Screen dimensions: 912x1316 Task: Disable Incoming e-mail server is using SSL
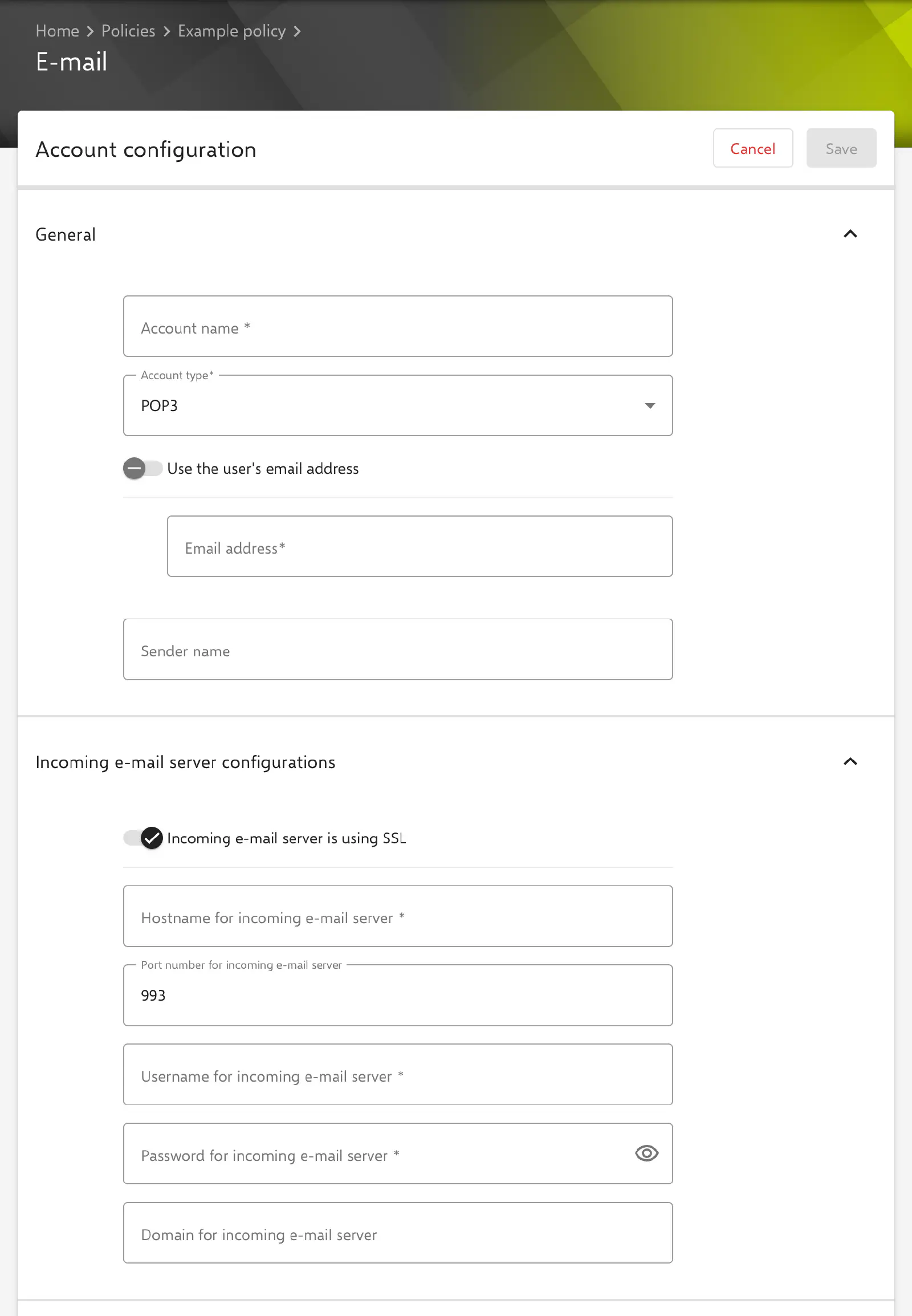[x=143, y=838]
